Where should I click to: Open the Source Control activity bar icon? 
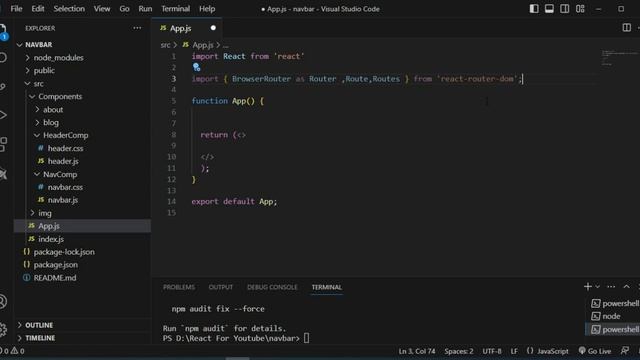(3, 86)
